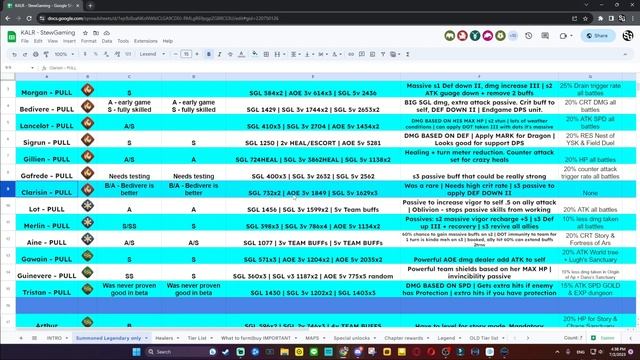
Task: Open borders options
Action: coord(266,54)
